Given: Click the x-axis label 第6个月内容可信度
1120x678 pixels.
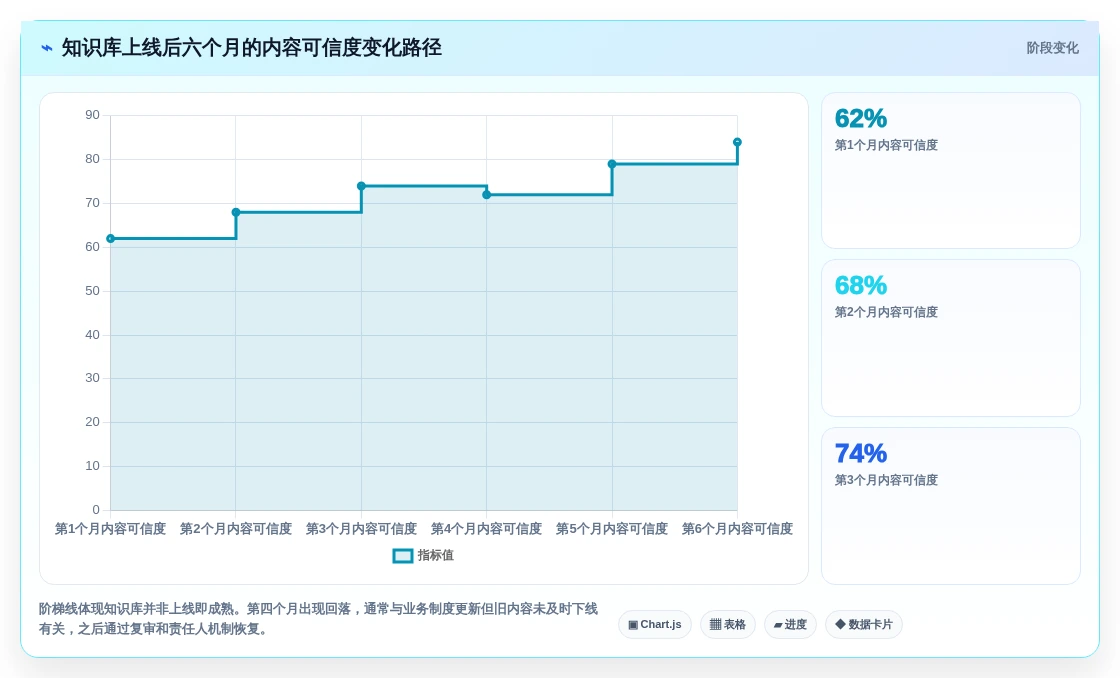Looking at the screenshot, I should pyautogui.click(x=737, y=529).
